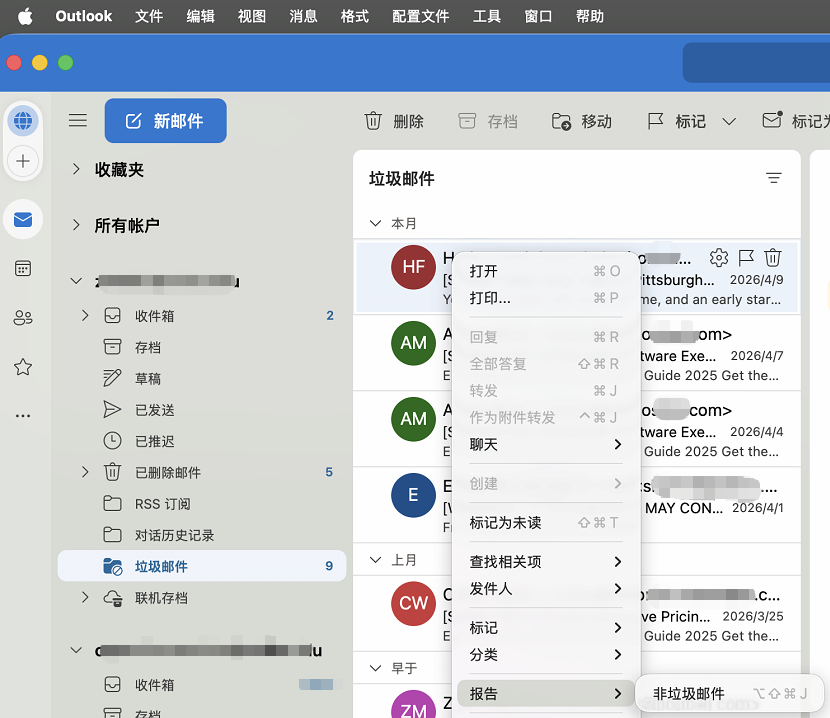Image resolution: width=830 pixels, height=718 pixels.
Task: Select 标记为未读 in context menu
Action: tap(505, 523)
